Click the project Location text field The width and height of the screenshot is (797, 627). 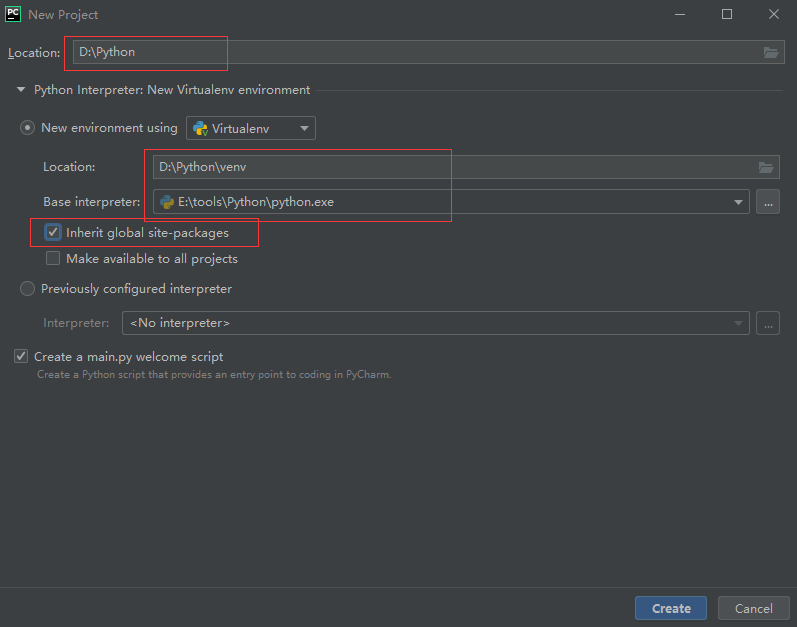(400, 52)
